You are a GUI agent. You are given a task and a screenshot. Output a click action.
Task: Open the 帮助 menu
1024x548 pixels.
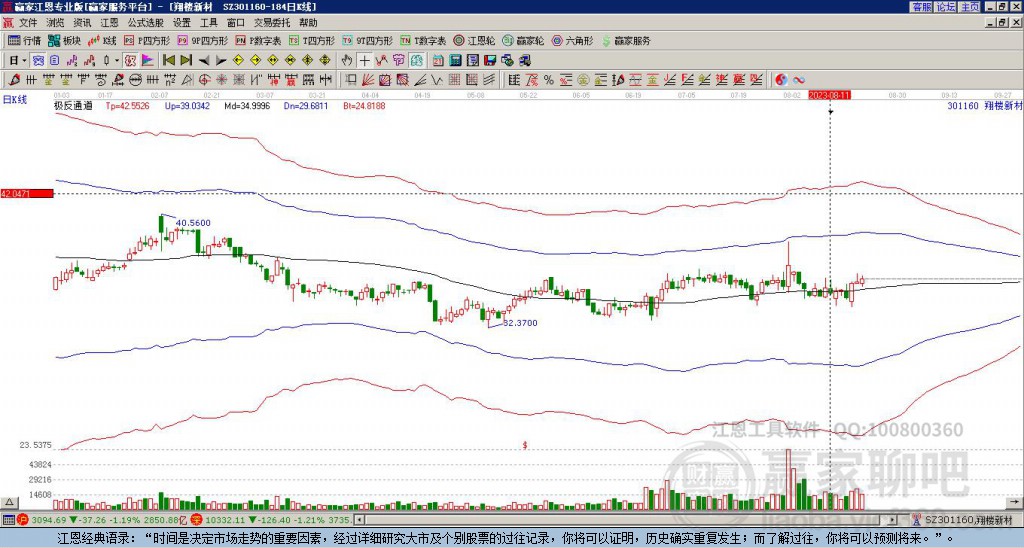pyautogui.click(x=308, y=23)
